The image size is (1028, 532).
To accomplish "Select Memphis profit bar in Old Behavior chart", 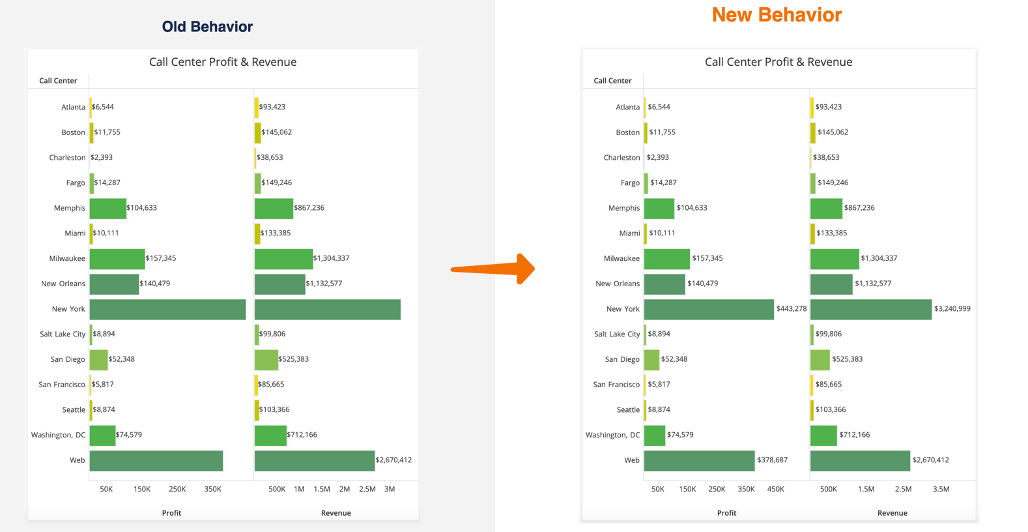I will click(108, 208).
